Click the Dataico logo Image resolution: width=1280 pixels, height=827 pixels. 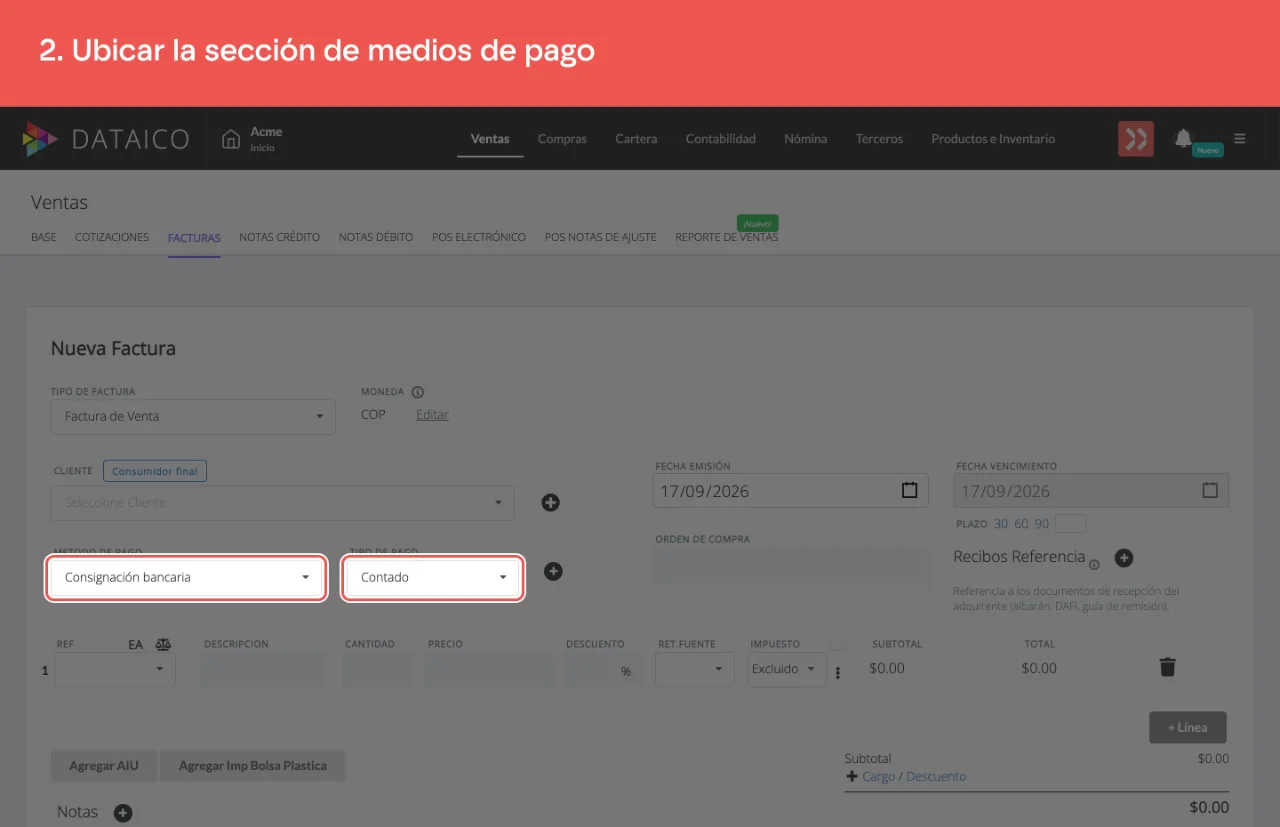pyautogui.click(x=106, y=139)
